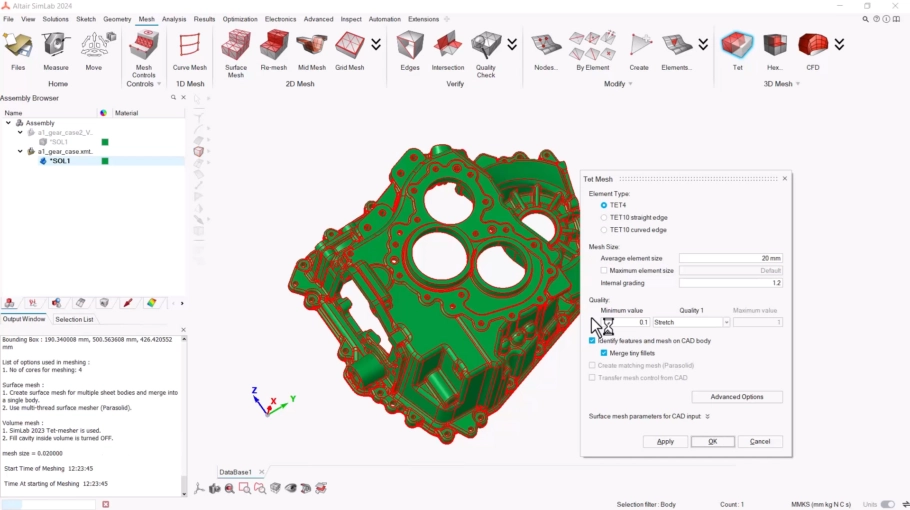Click the Internal grading field

click(x=731, y=283)
